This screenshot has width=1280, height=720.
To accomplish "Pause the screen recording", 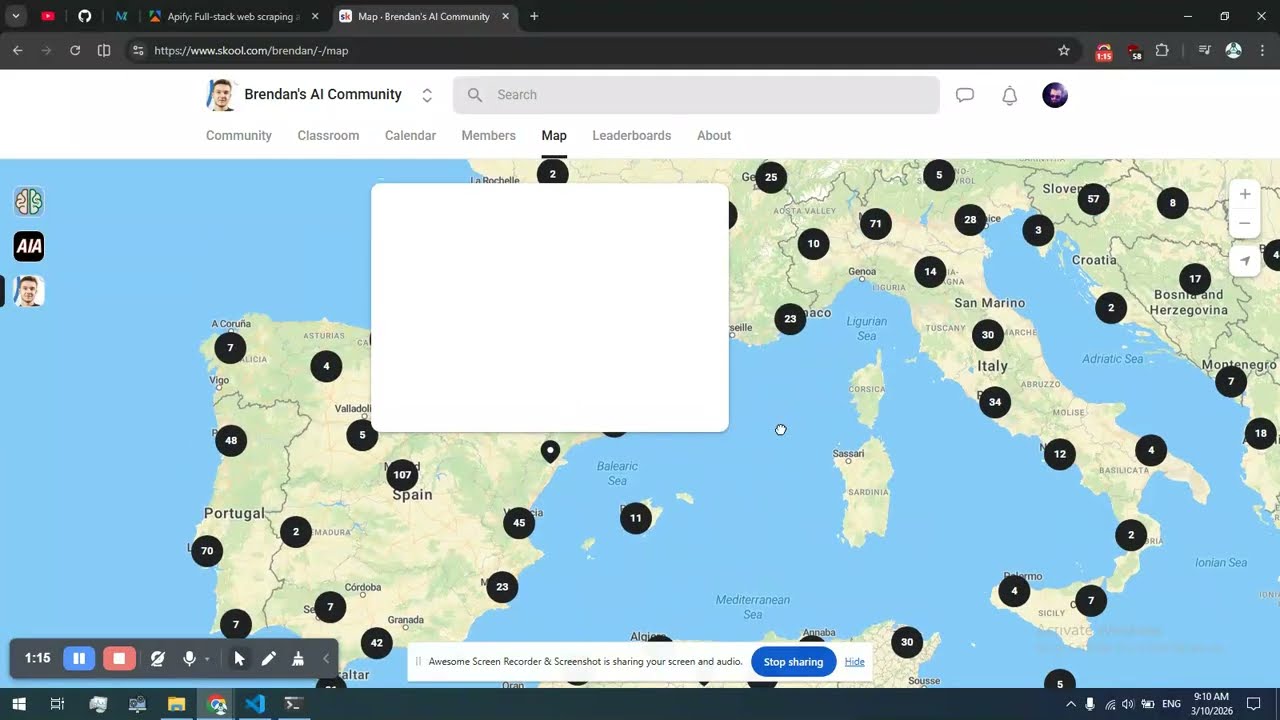I will [x=79, y=658].
